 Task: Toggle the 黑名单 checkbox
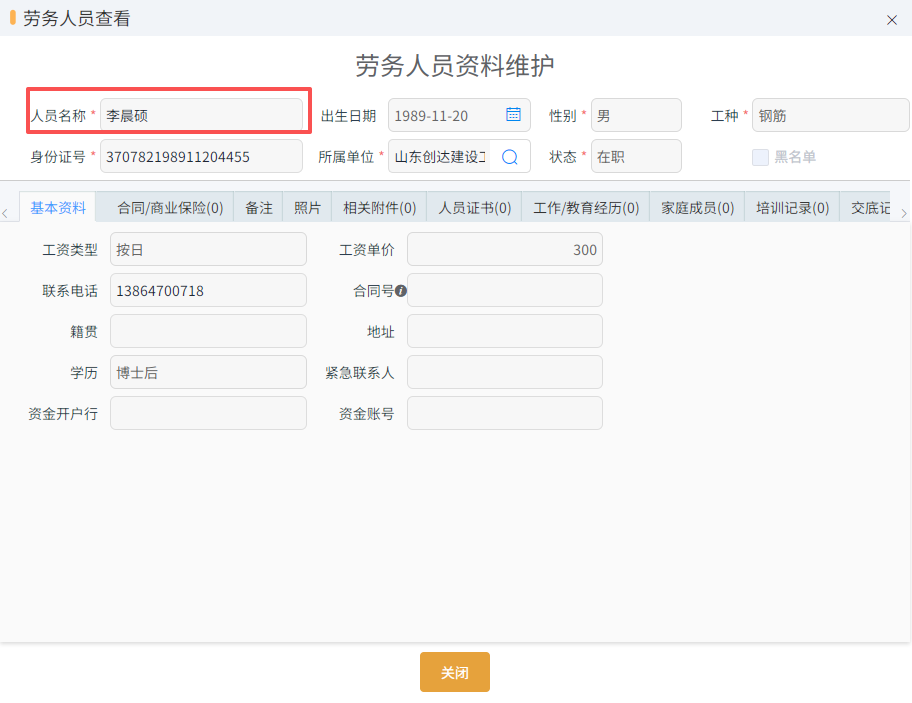(760, 157)
